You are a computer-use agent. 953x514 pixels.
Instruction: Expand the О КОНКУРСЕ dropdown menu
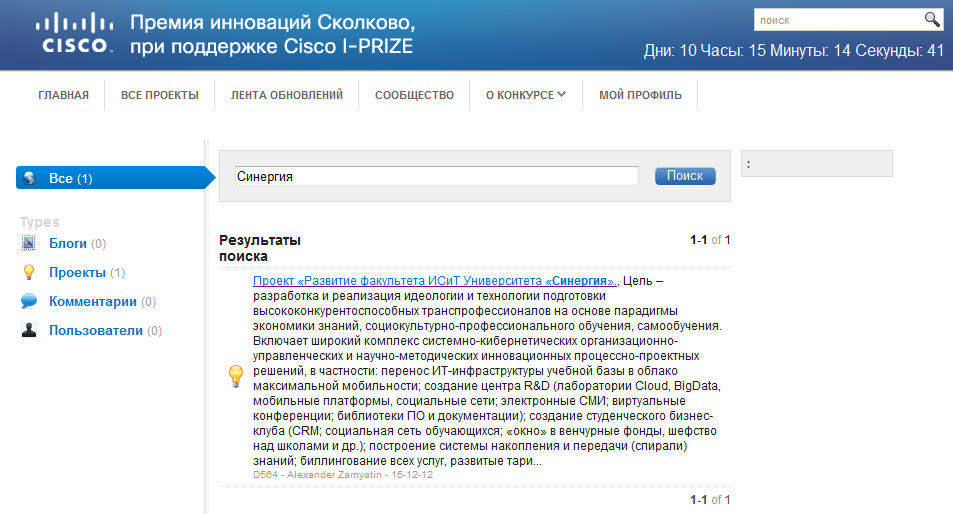(526, 95)
